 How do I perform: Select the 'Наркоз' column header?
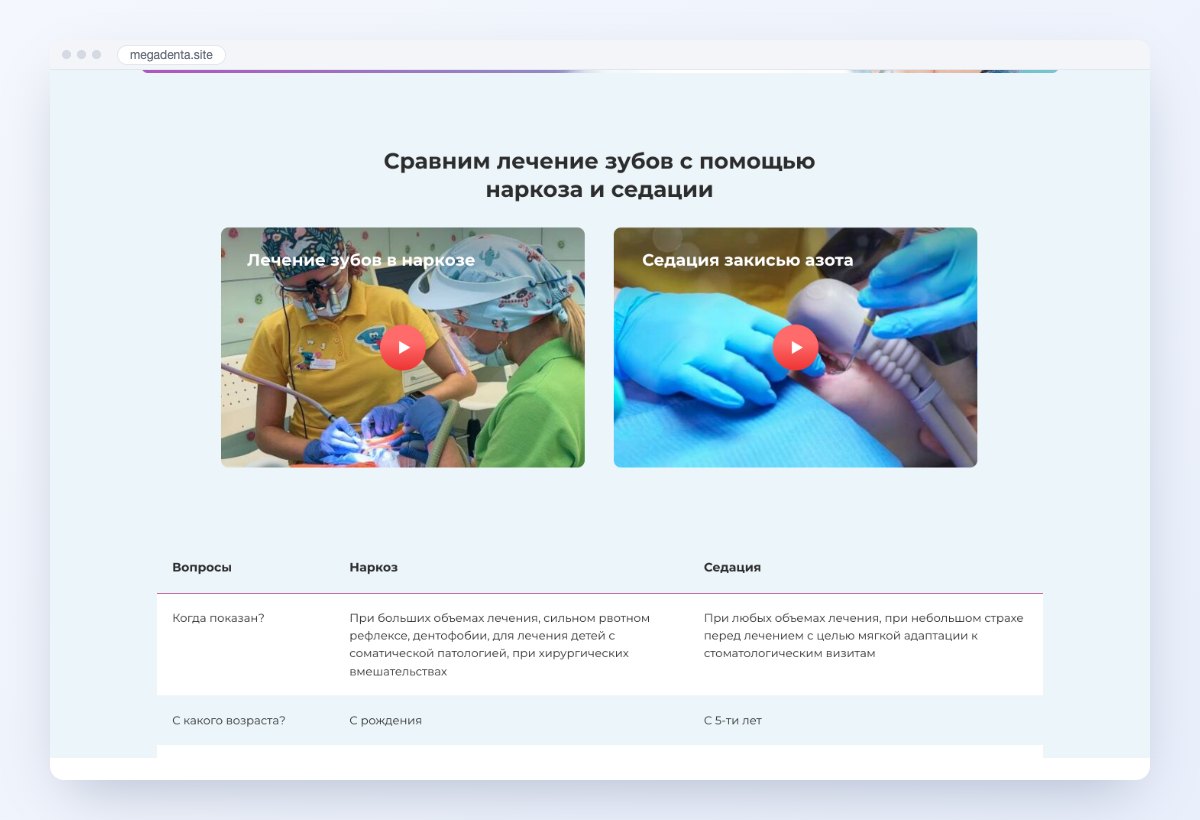coord(374,567)
